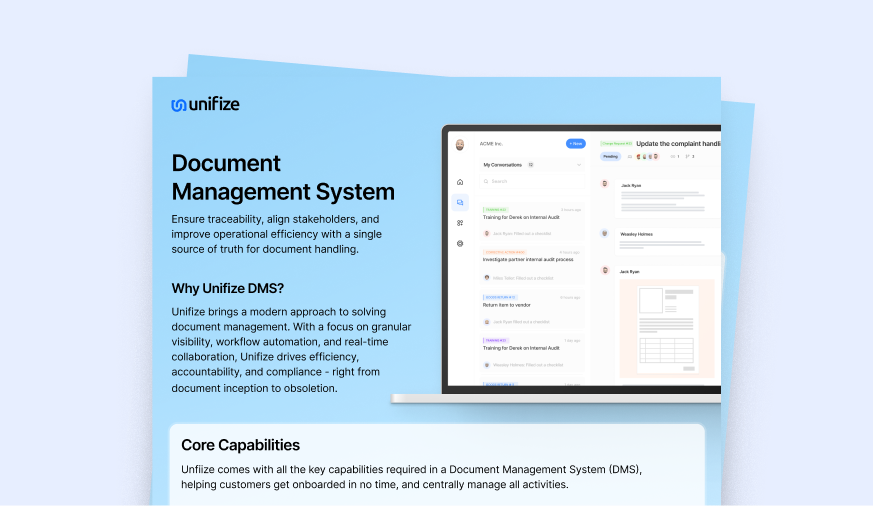The height and width of the screenshot is (506, 873).
Task: Click the small chat icon next to Pending
Action: click(630, 157)
